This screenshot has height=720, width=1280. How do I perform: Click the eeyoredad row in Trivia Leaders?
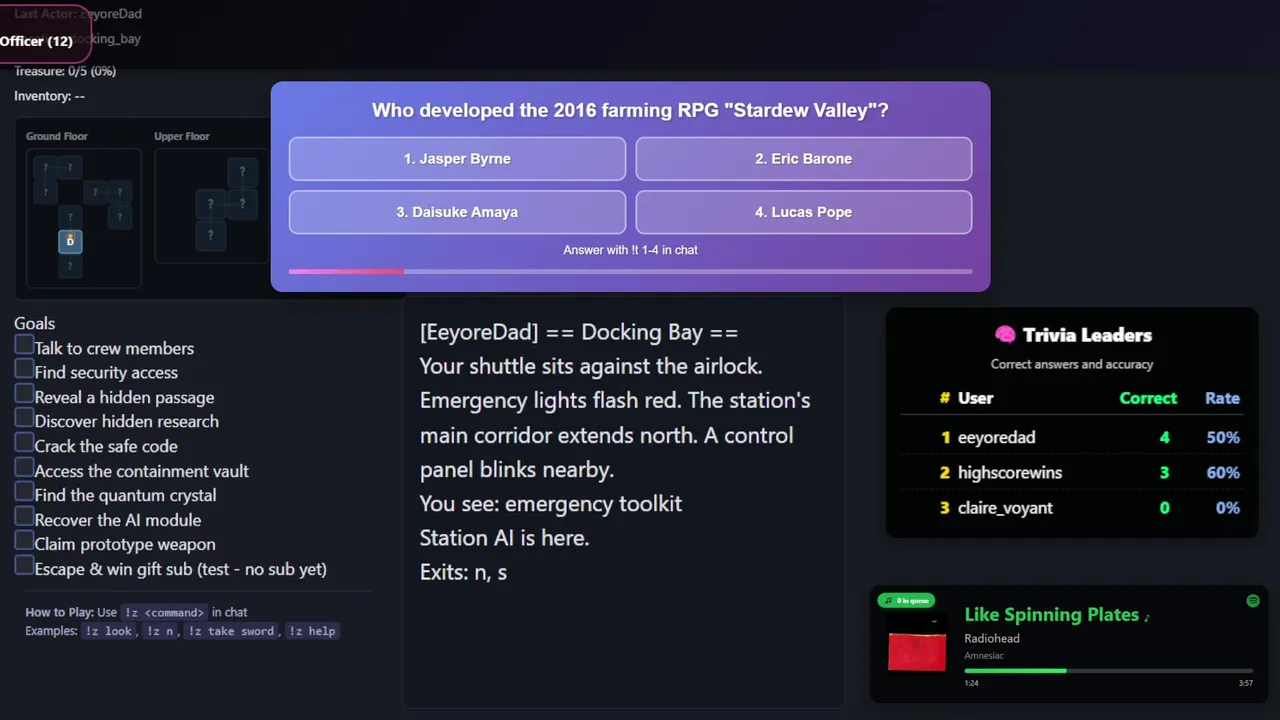[x=1071, y=437]
